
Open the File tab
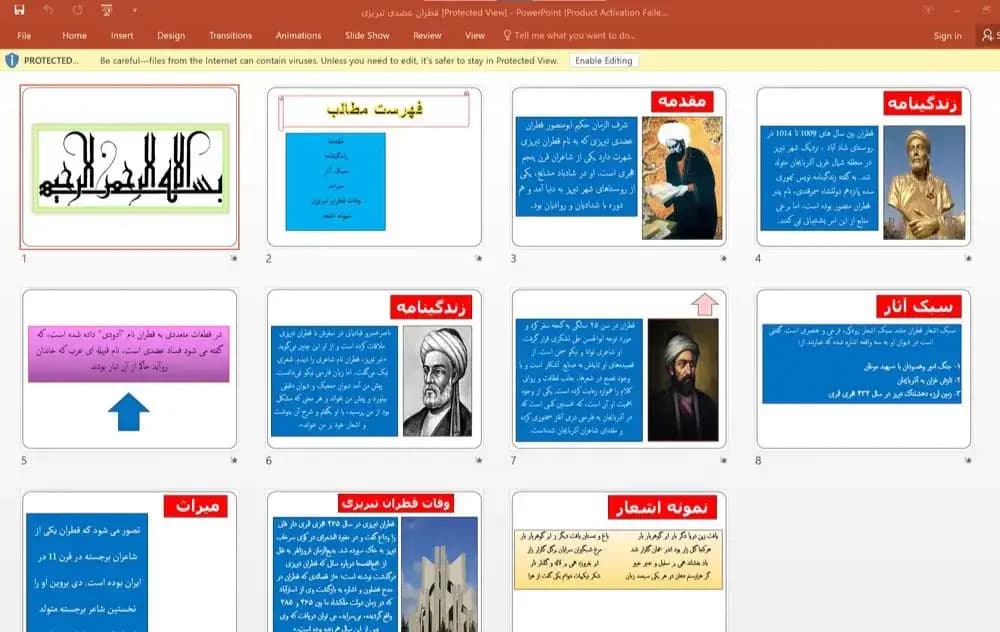click(24, 36)
